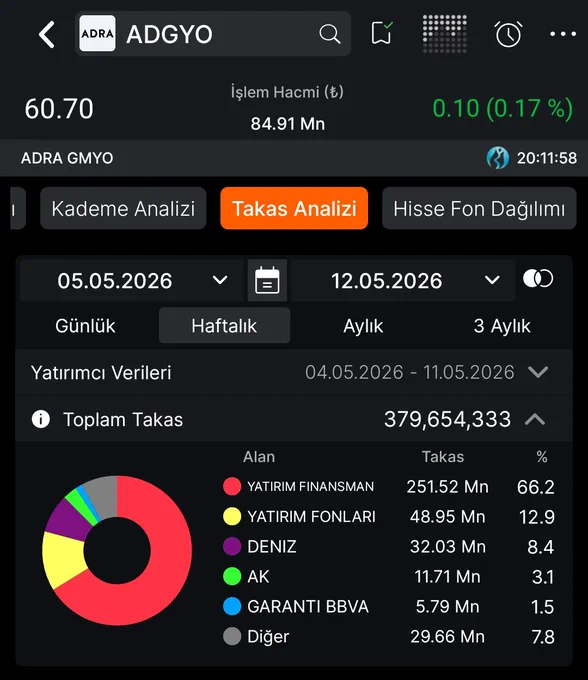
Task: Tap the 66.2 percent value
Action: pyautogui.click(x=536, y=487)
